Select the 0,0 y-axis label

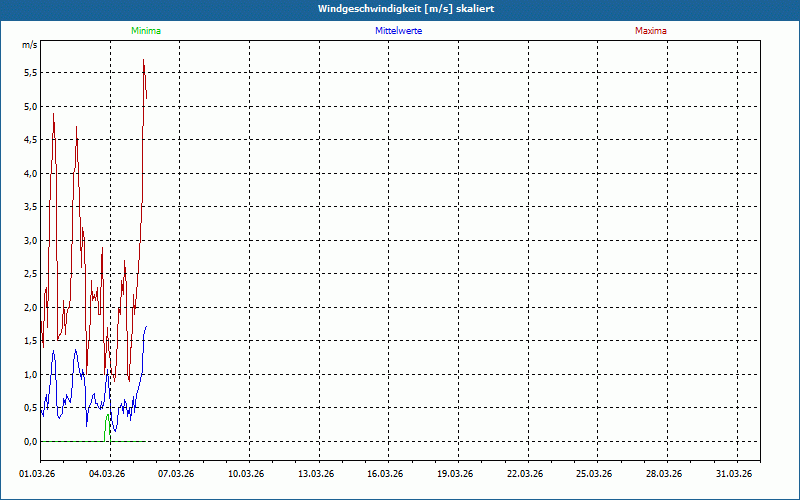coord(30,441)
